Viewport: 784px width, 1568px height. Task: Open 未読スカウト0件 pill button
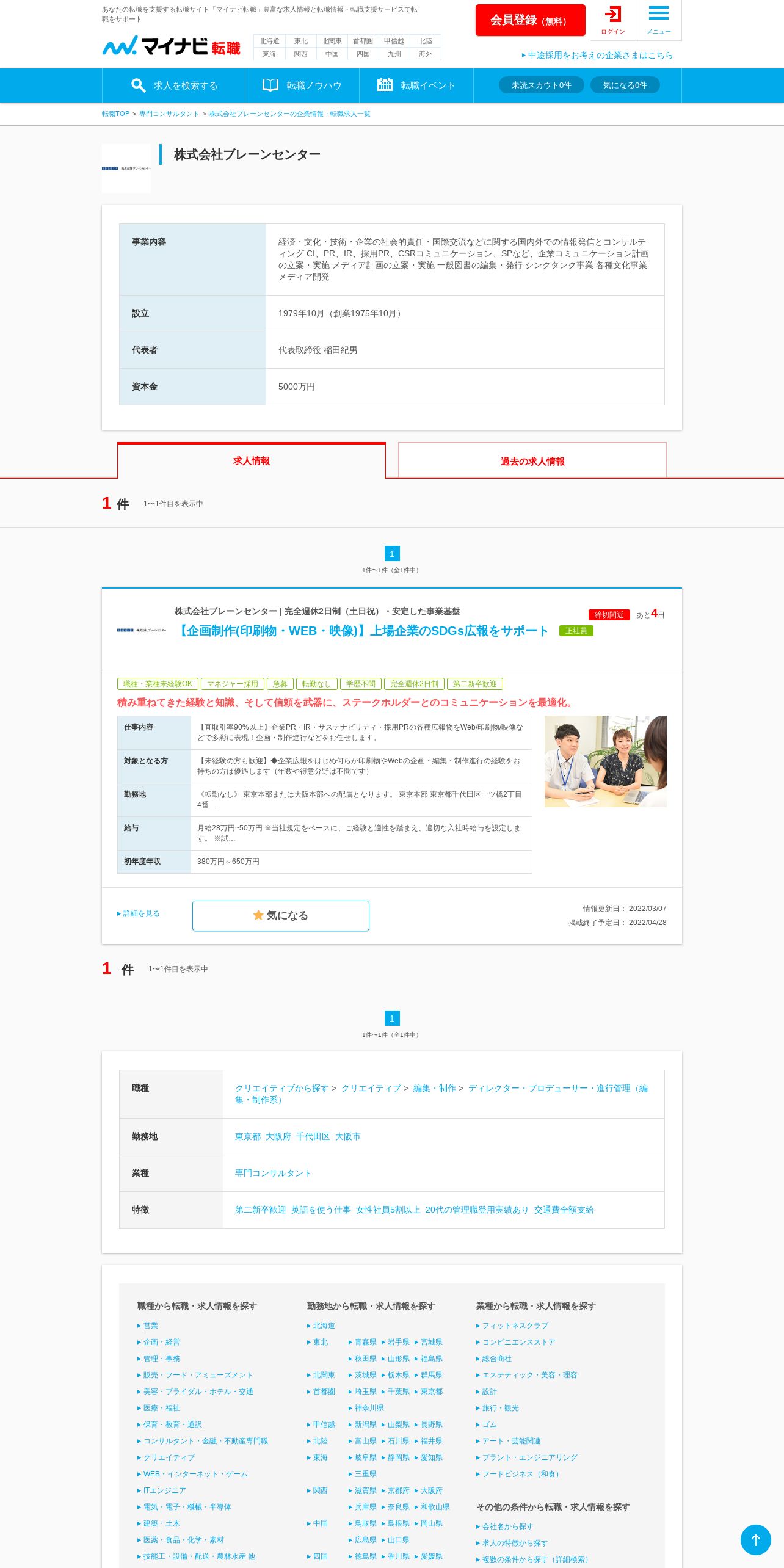tap(542, 85)
